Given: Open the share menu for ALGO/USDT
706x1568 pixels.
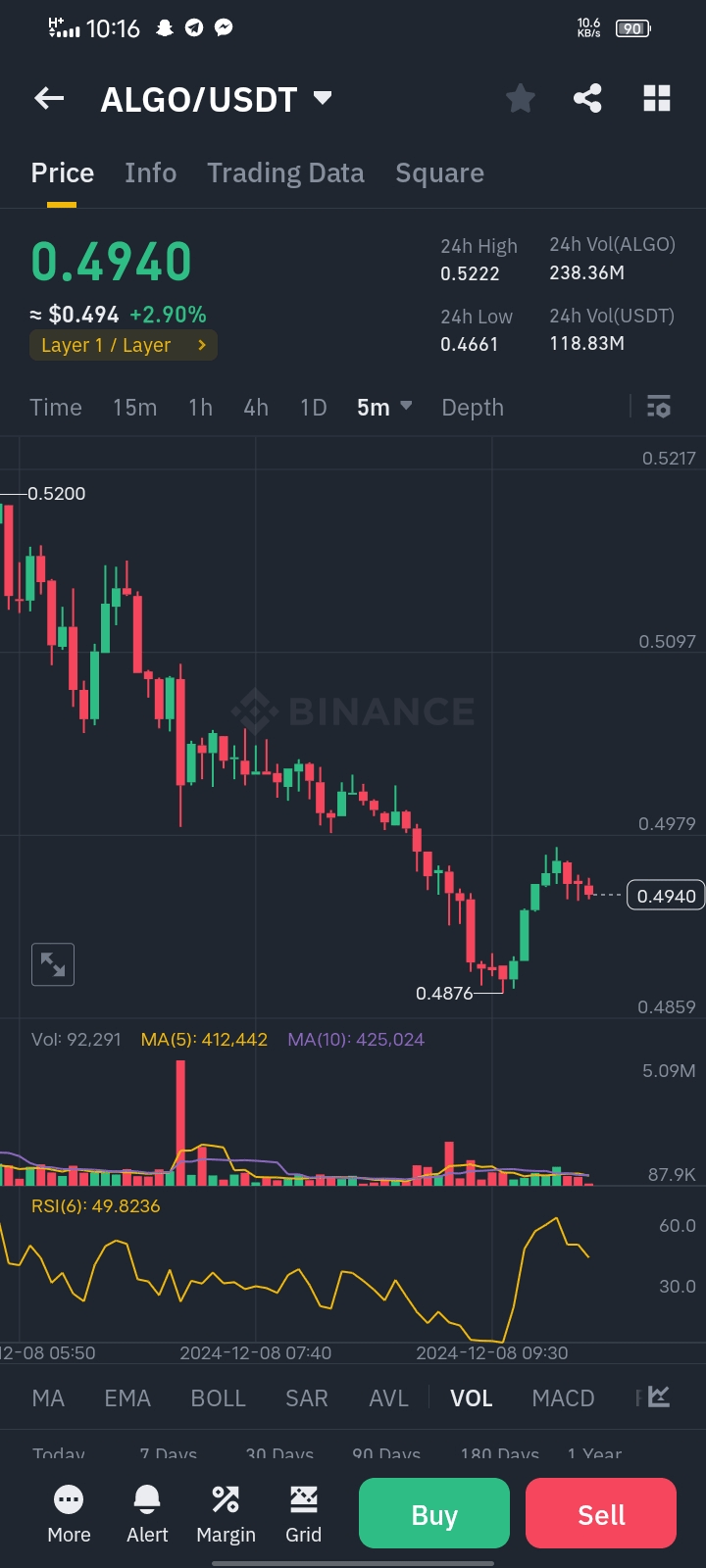Looking at the screenshot, I should pyautogui.click(x=587, y=98).
